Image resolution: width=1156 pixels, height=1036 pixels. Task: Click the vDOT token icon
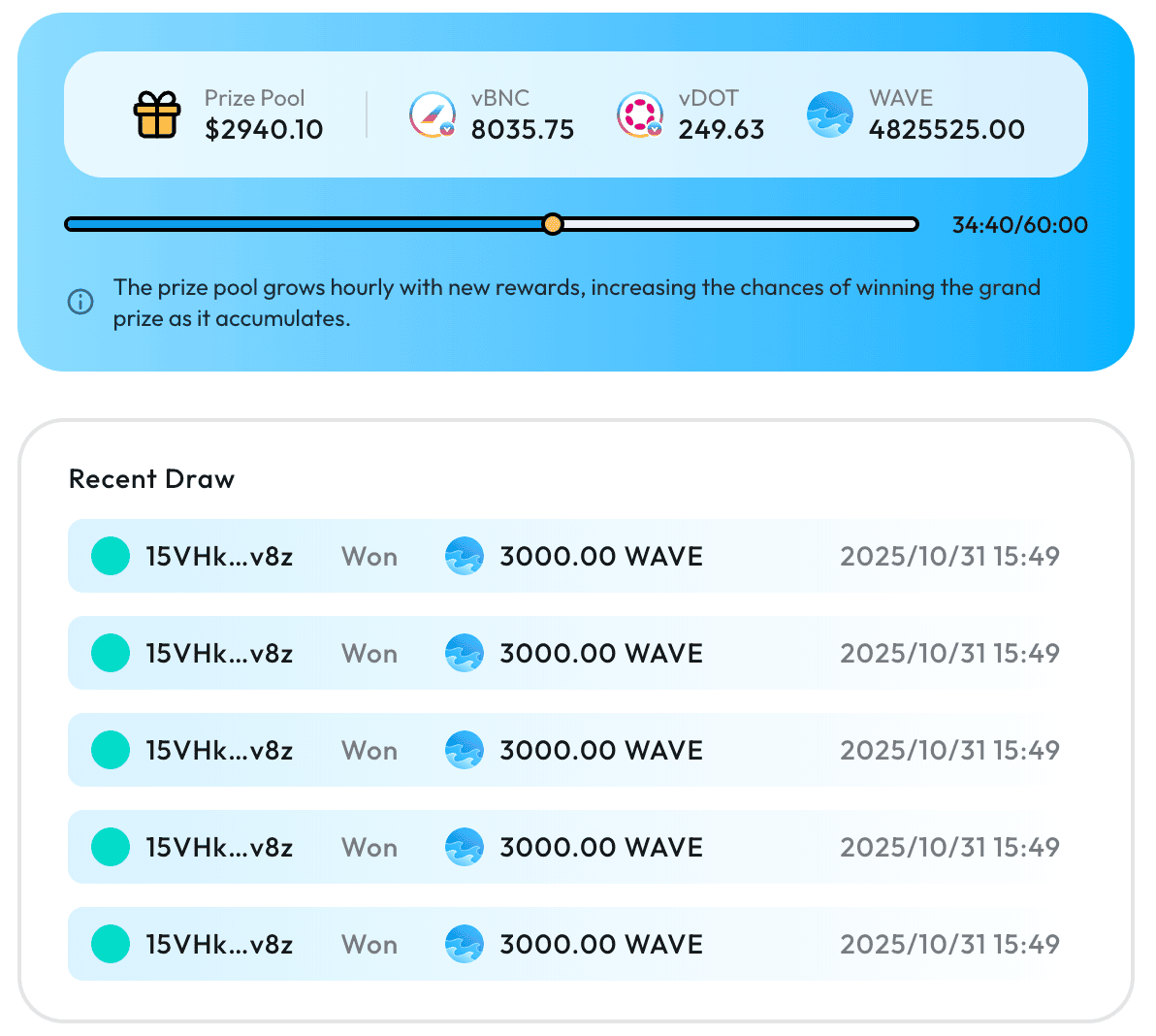pos(640,114)
